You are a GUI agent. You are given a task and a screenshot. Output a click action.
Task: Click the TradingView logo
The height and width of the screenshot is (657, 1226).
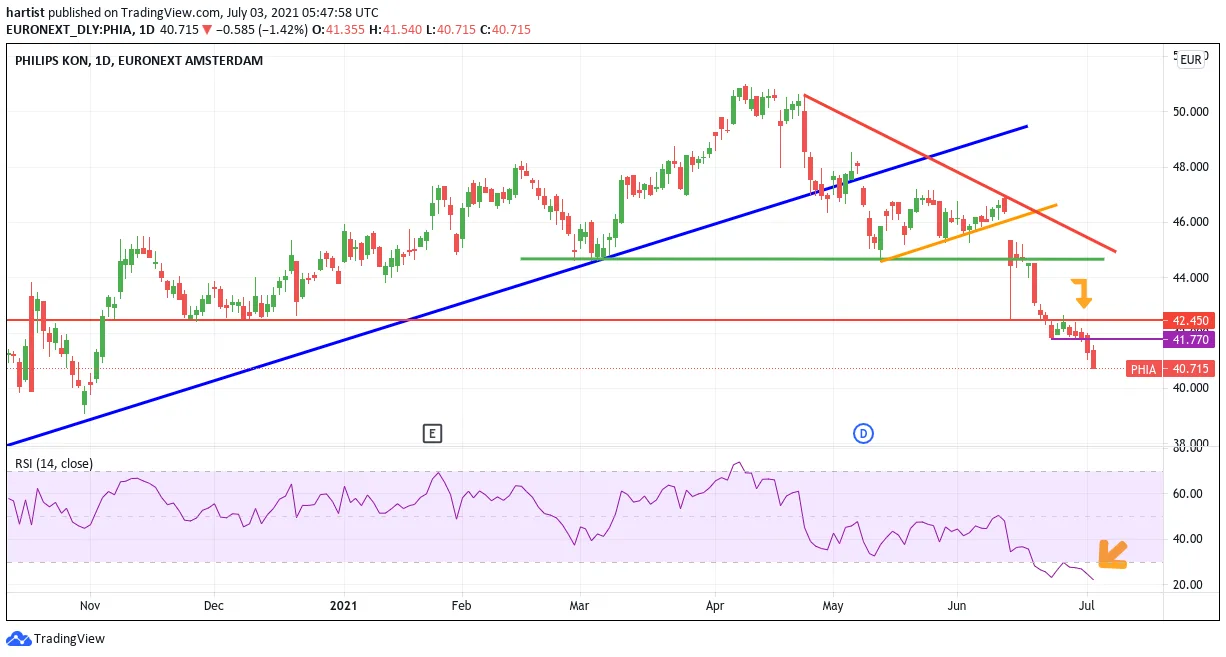click(x=55, y=638)
